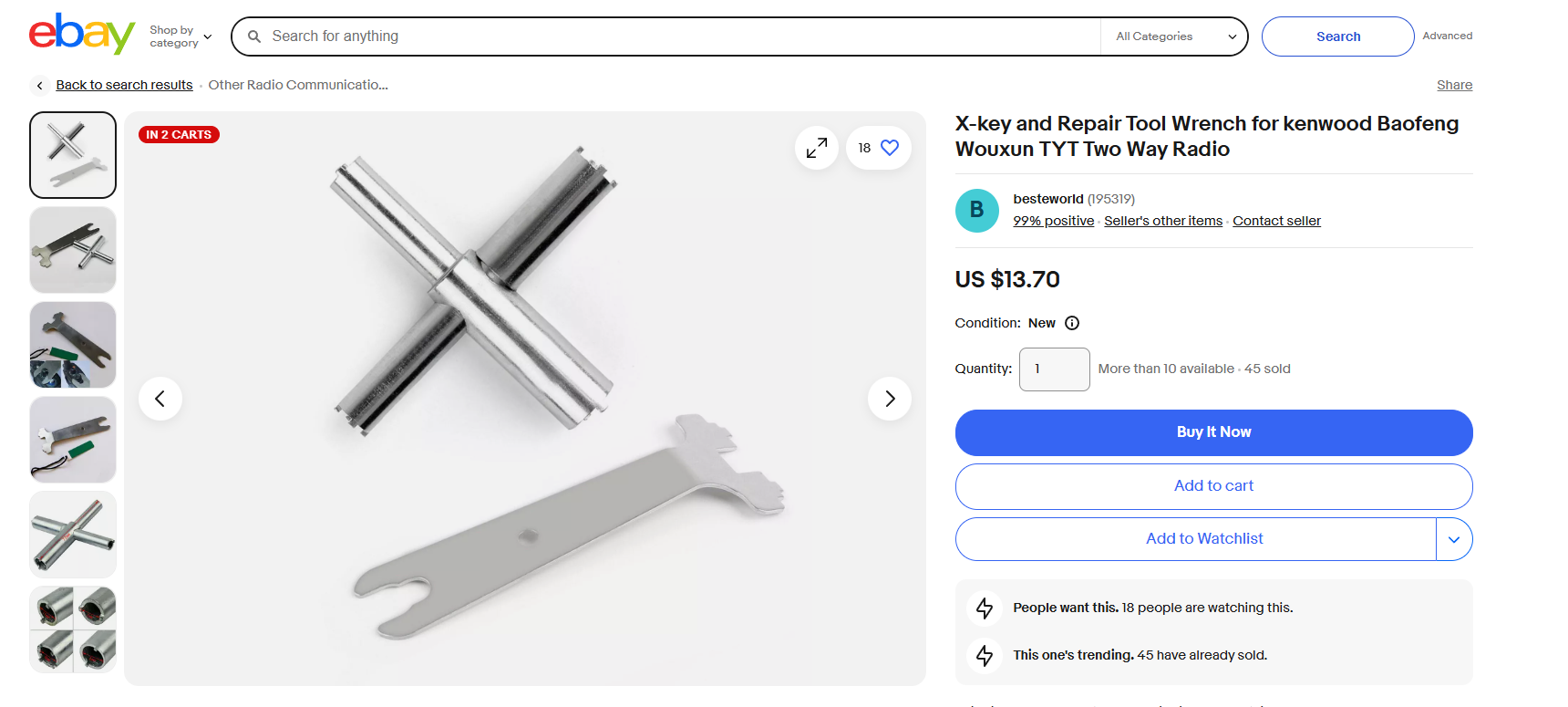Screen dimensions: 1568x707
Task: Click the back arrow chevron icon
Action: tap(39, 85)
